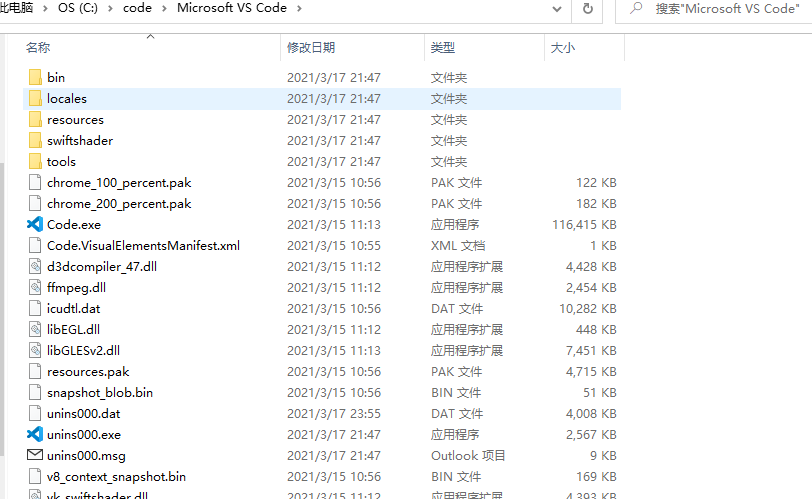Screen dimensions: 812x499
Task: Select the unins000.dat file icon
Action: pyautogui.click(x=35, y=414)
